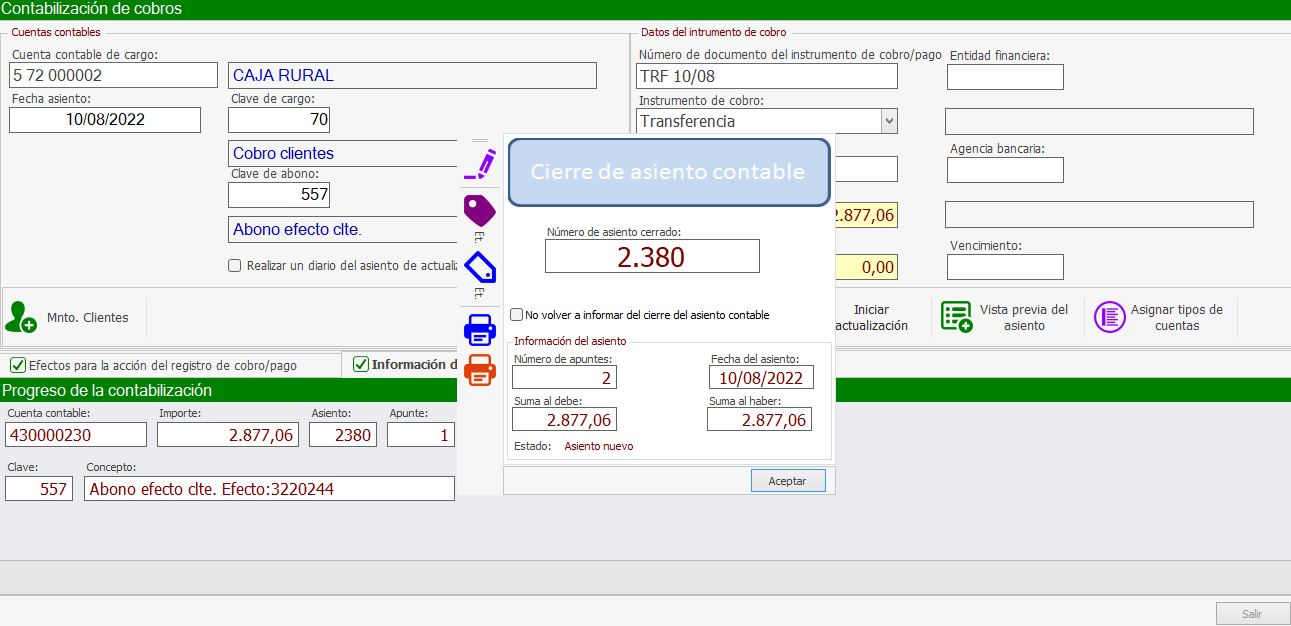Screen dimensions: 1291x626
Task: Check 'No volver a informar del cierre' checkbox
Action: tap(517, 314)
